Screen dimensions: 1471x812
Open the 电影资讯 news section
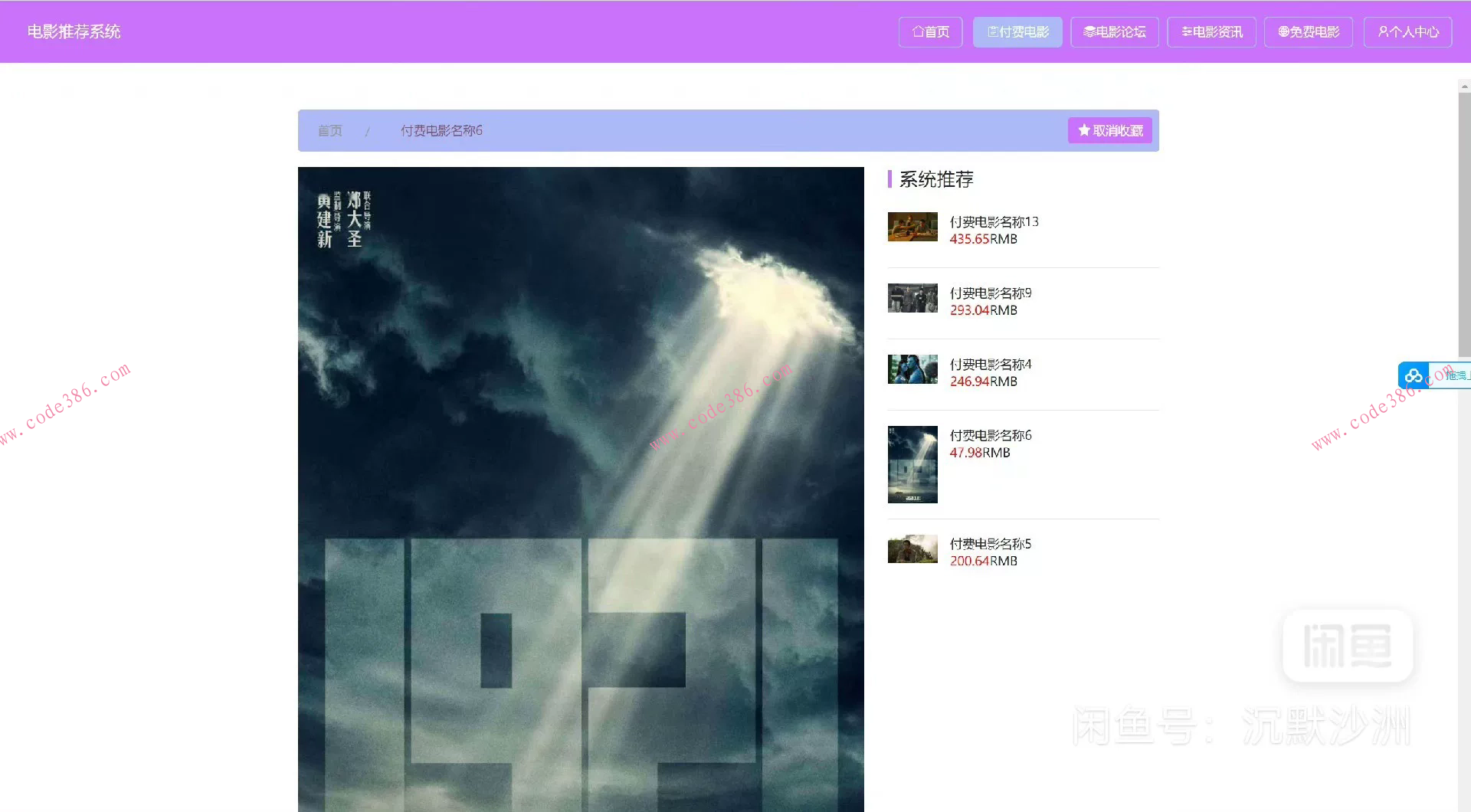coord(1211,32)
